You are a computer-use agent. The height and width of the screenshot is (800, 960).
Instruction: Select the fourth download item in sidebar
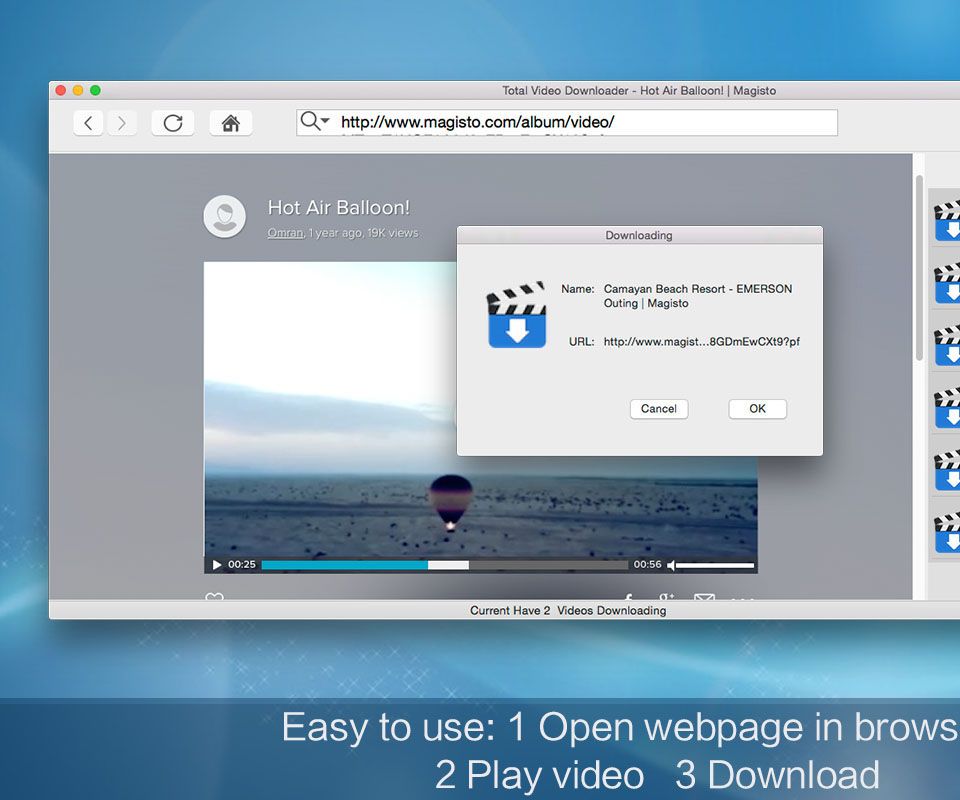(947, 406)
